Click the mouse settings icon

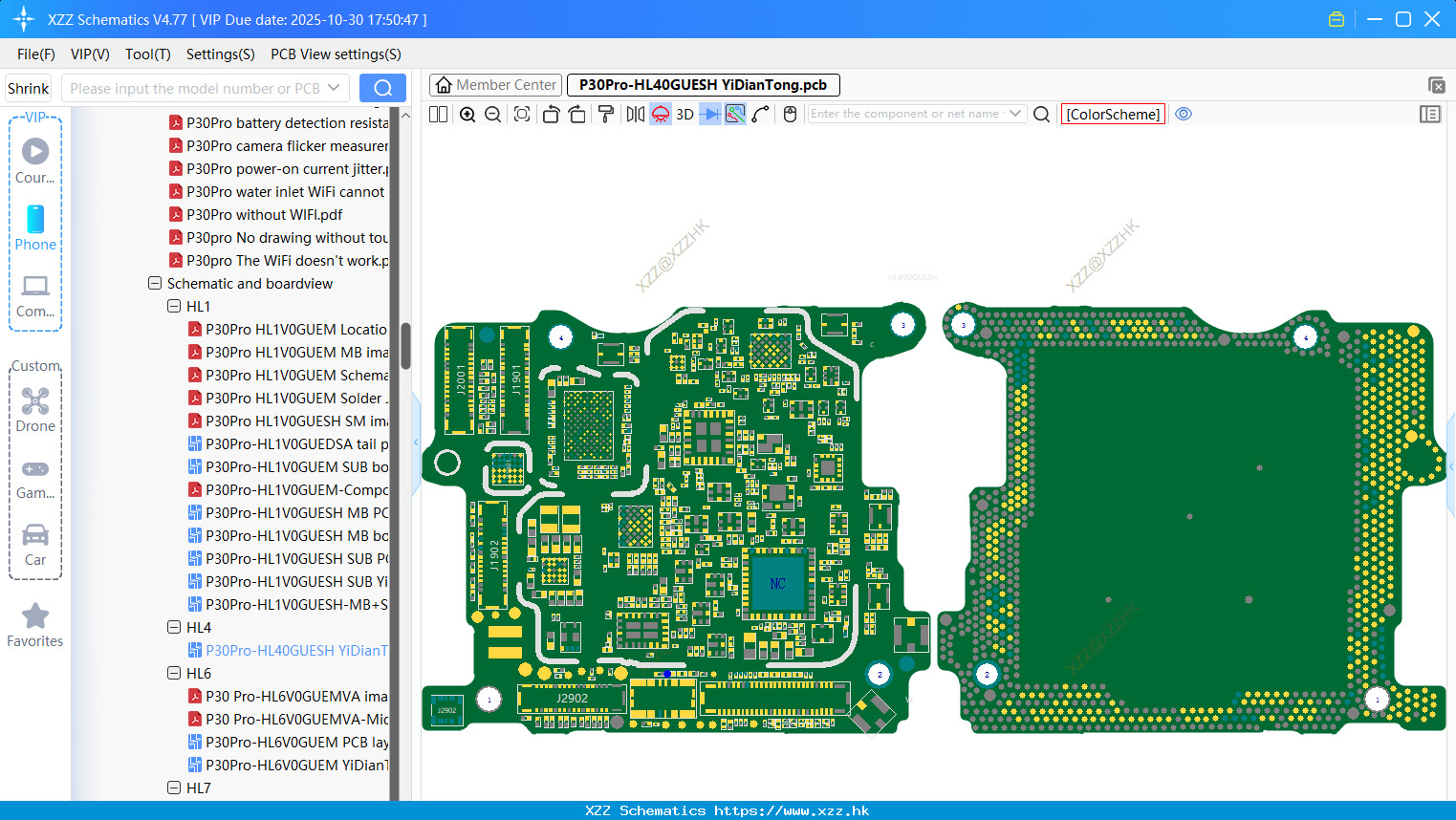coord(790,115)
